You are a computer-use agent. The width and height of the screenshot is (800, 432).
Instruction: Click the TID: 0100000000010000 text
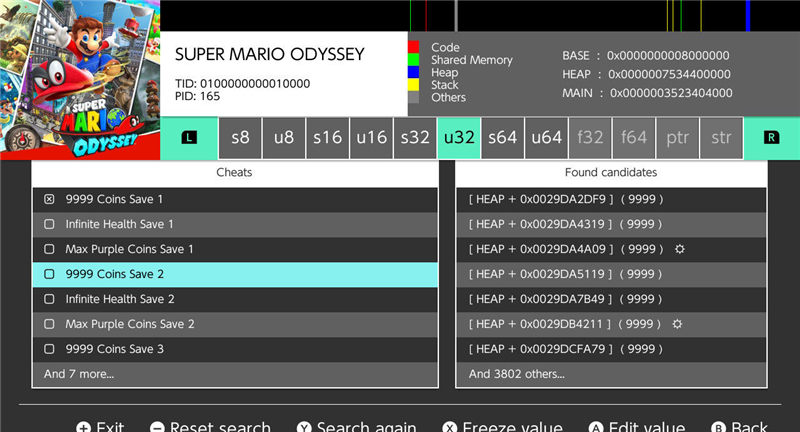[x=242, y=84]
